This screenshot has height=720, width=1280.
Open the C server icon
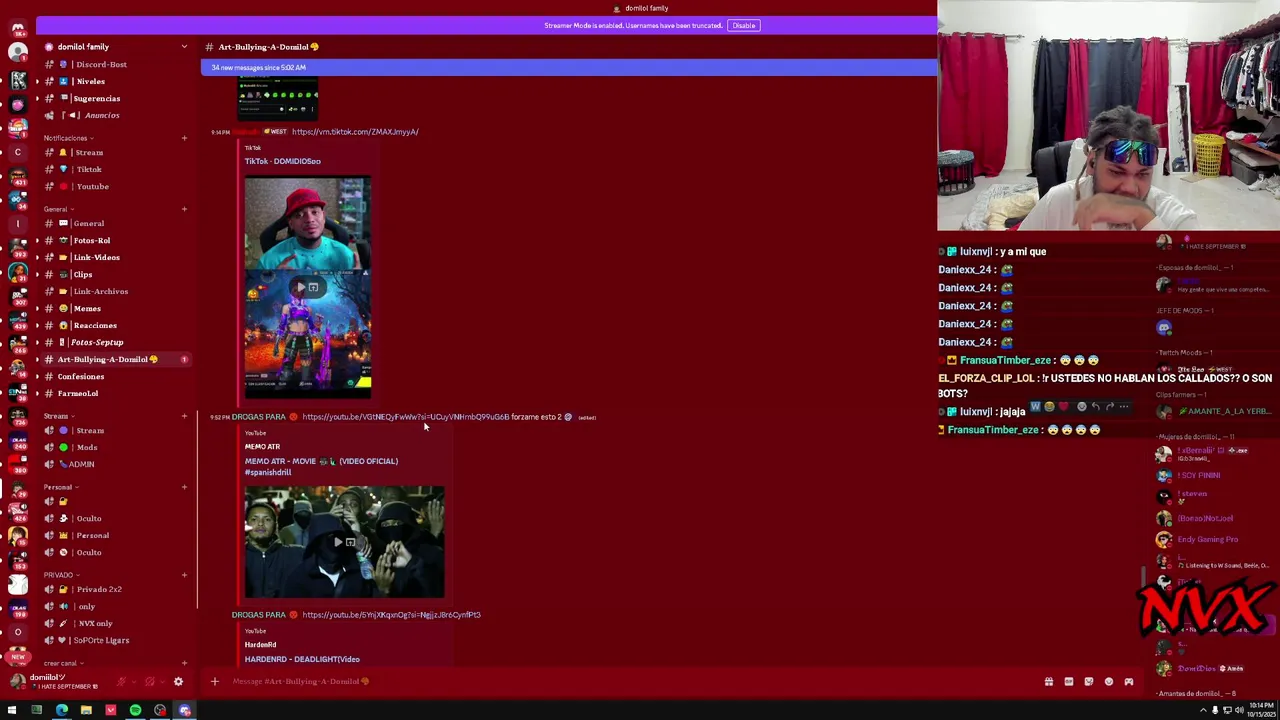[17, 152]
